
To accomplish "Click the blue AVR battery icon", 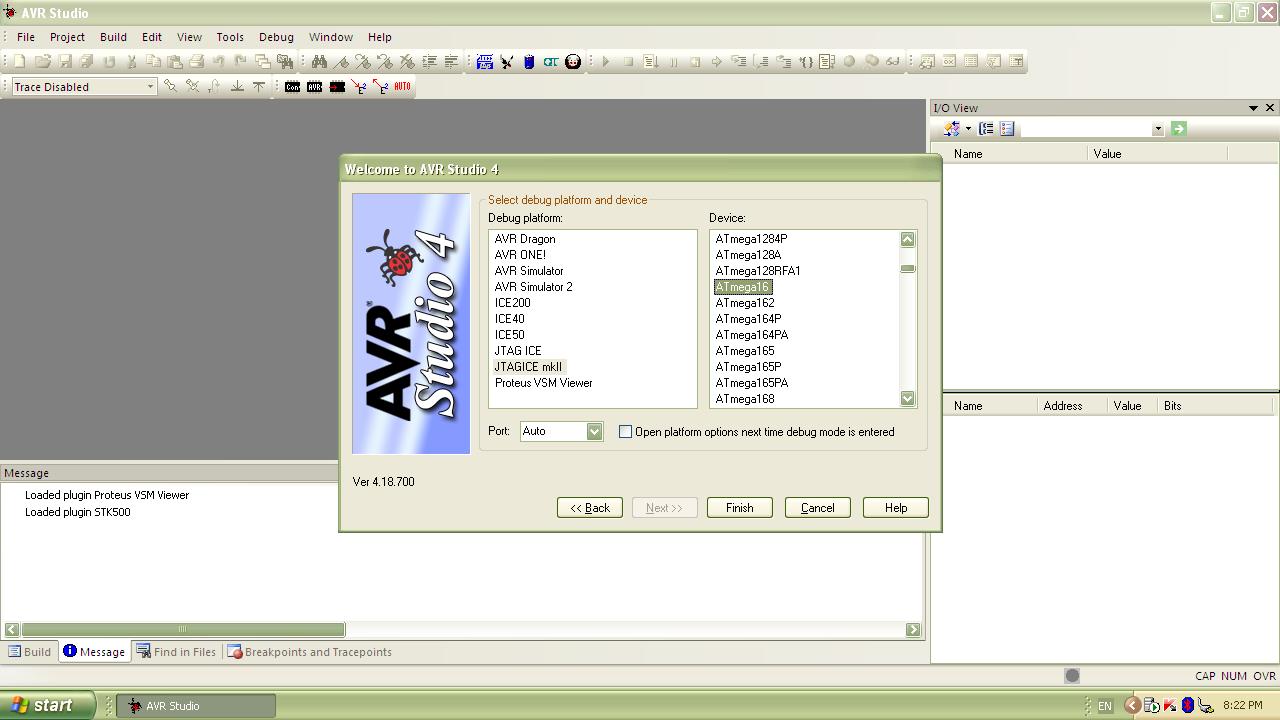I will [529, 61].
